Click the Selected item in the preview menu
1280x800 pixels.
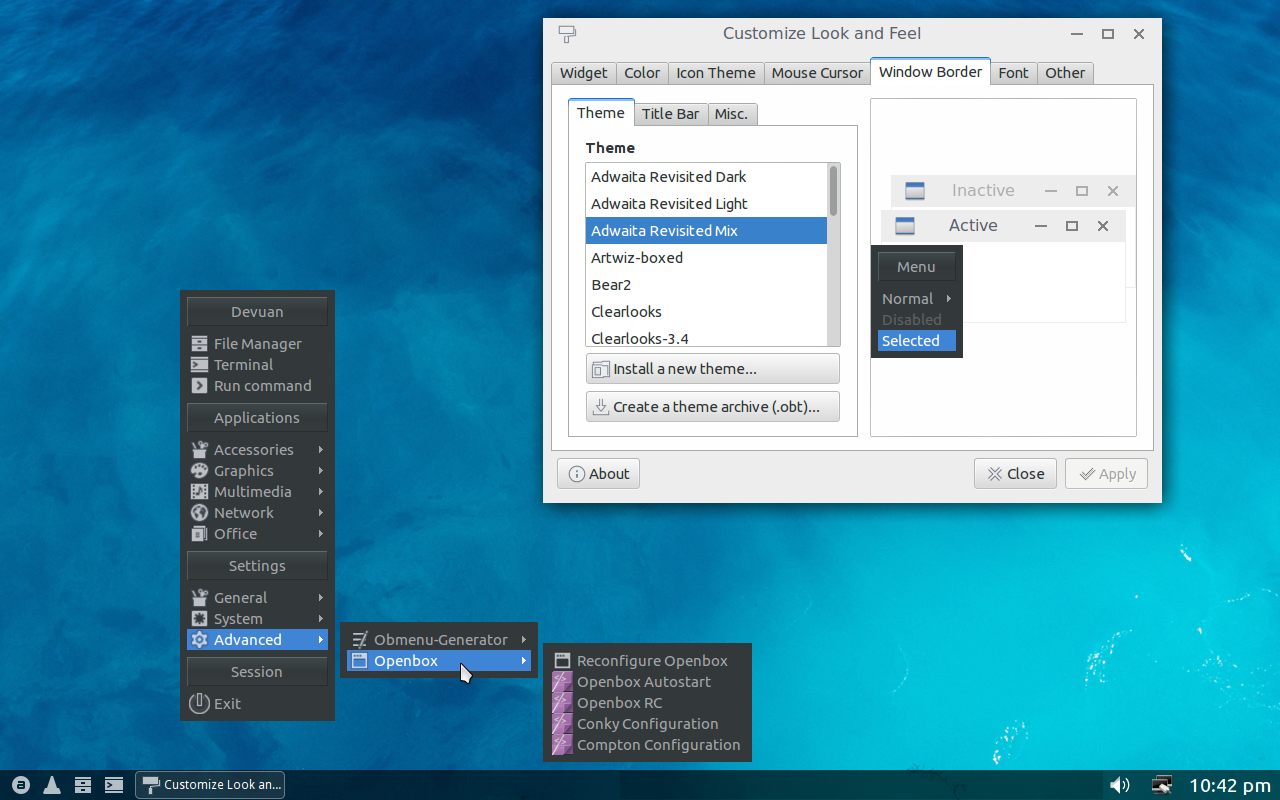[917, 341]
